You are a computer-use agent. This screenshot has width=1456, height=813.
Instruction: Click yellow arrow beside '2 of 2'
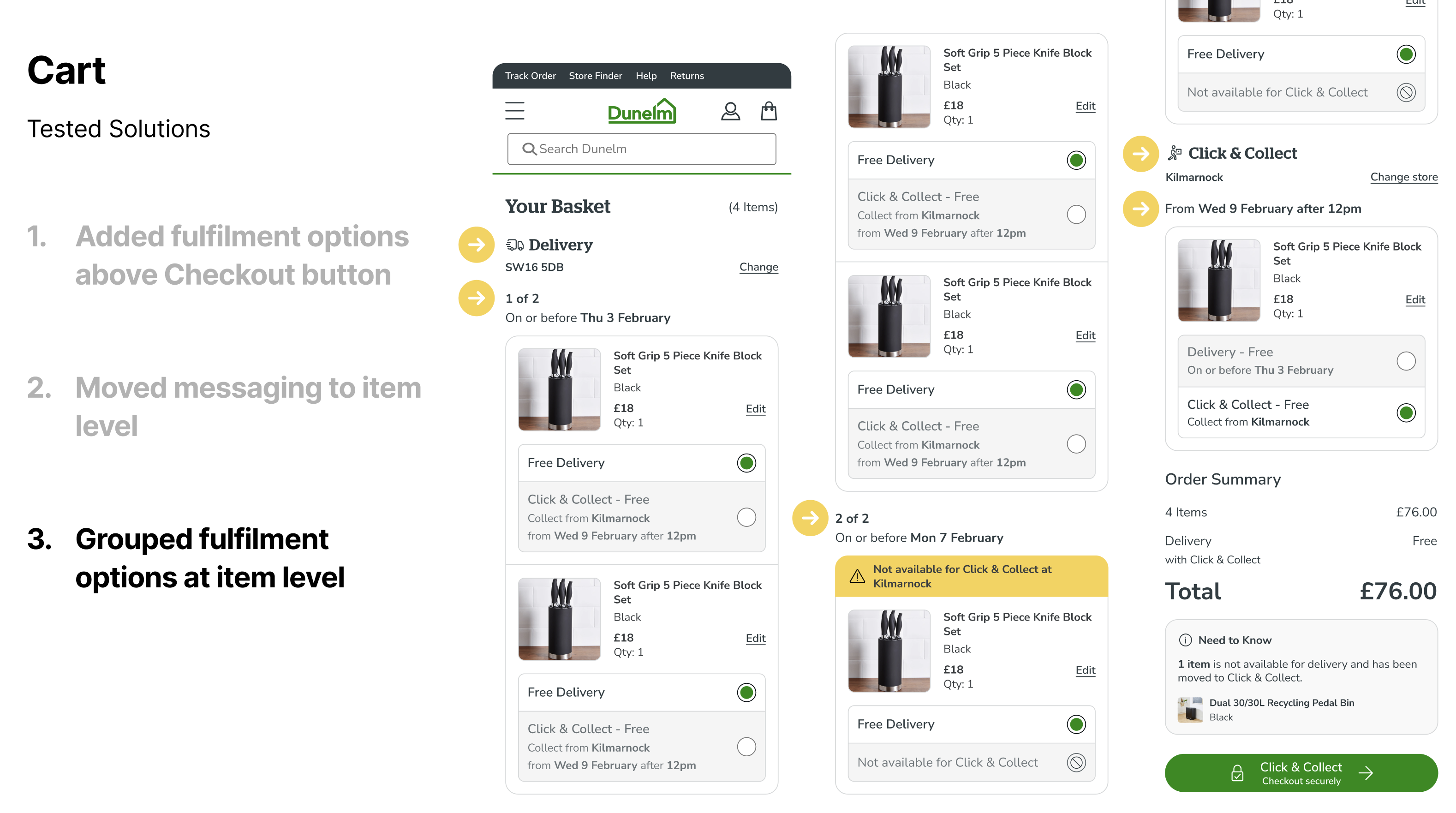click(x=810, y=517)
